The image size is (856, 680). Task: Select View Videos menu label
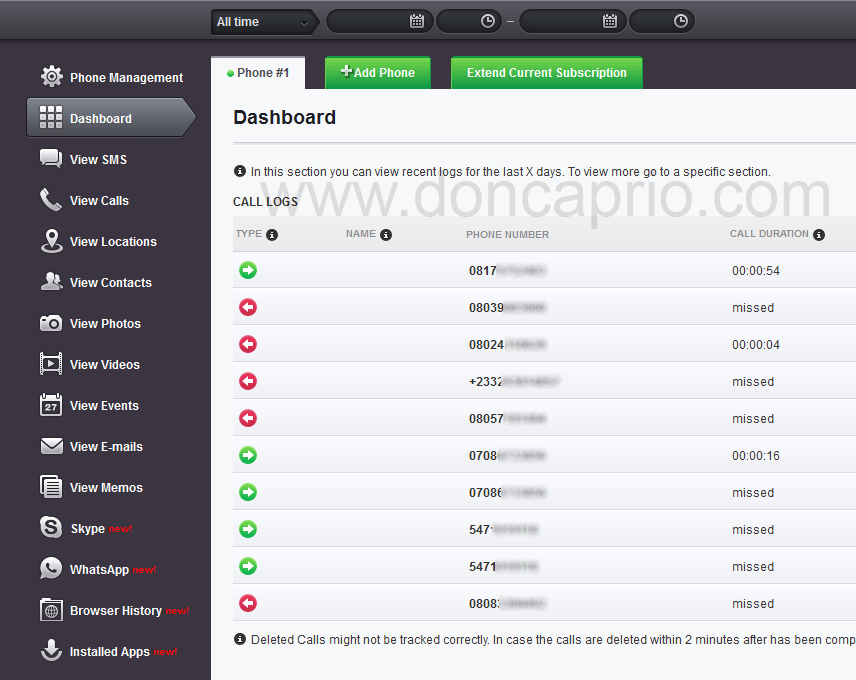[105, 365]
